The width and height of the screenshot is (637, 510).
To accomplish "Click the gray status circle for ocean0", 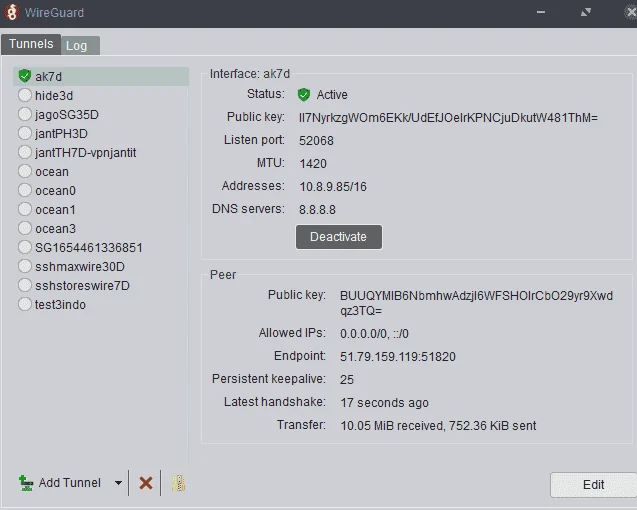I will (25, 190).
